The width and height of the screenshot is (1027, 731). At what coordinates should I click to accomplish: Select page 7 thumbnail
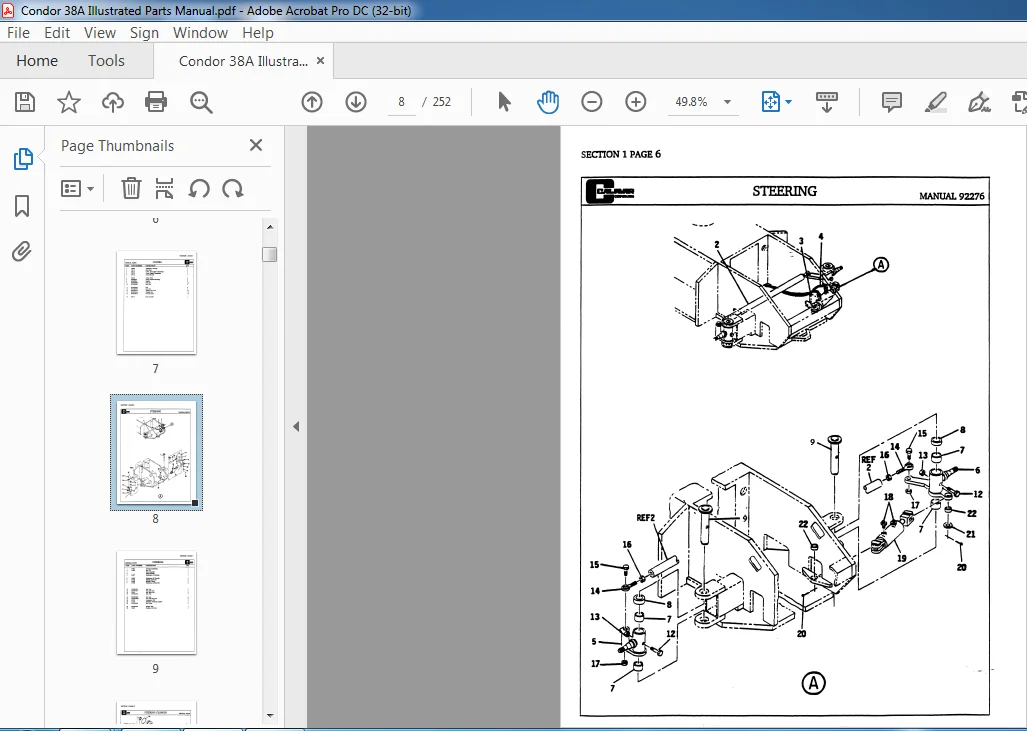click(156, 303)
